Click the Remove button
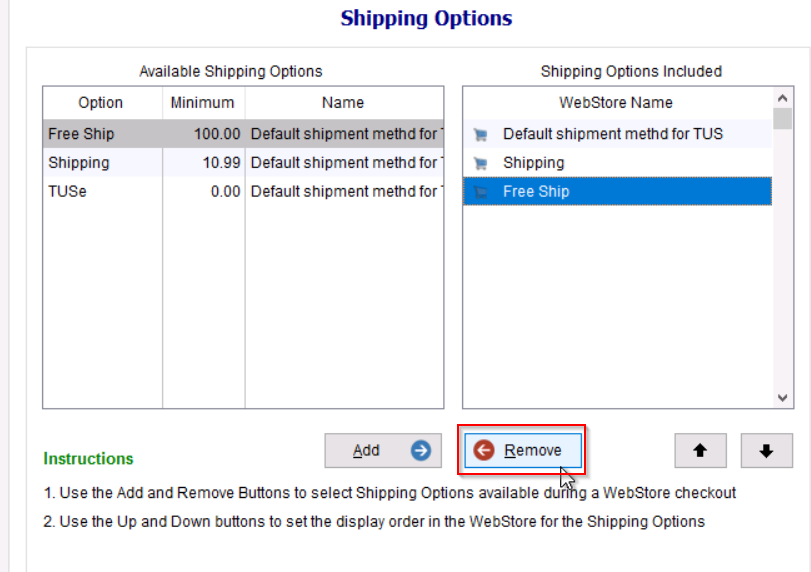811x572 pixels. pos(521,451)
